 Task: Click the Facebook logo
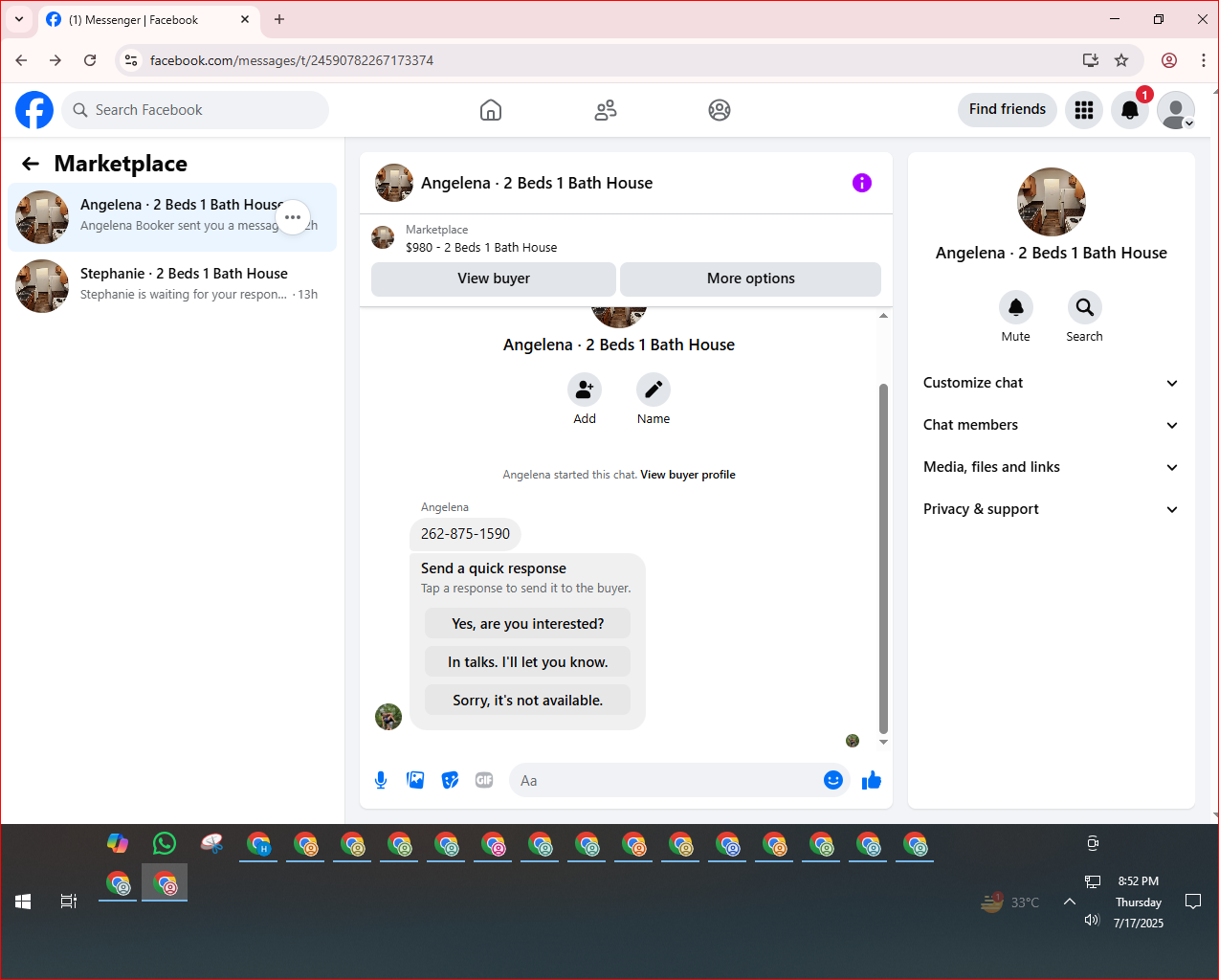34,110
